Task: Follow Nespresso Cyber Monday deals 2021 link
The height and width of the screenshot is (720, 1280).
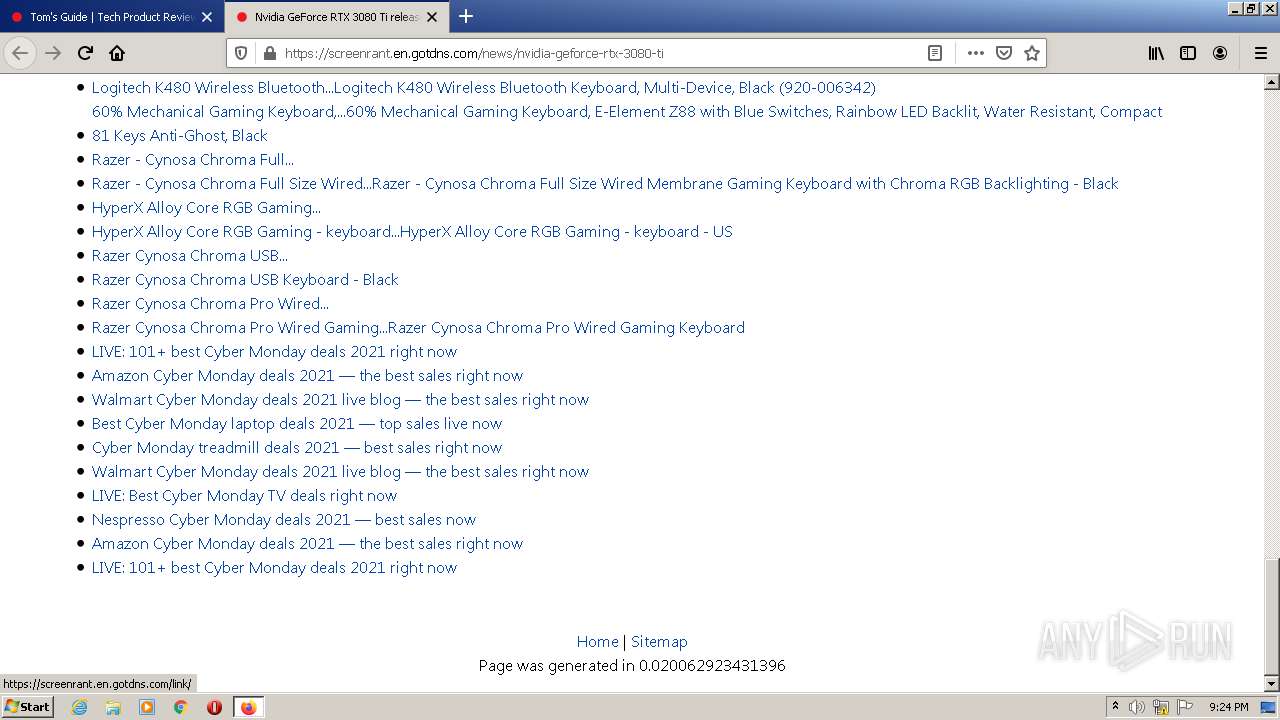Action: 284,520
